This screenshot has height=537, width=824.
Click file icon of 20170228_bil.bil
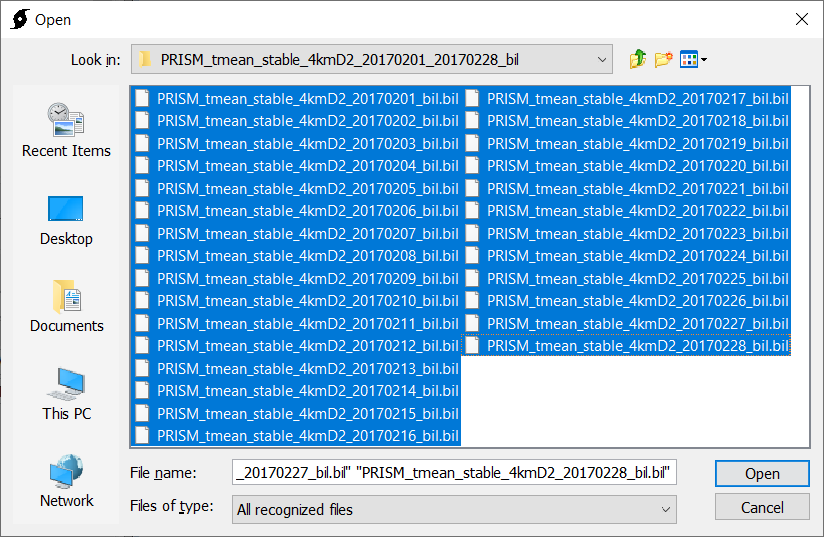(472, 346)
